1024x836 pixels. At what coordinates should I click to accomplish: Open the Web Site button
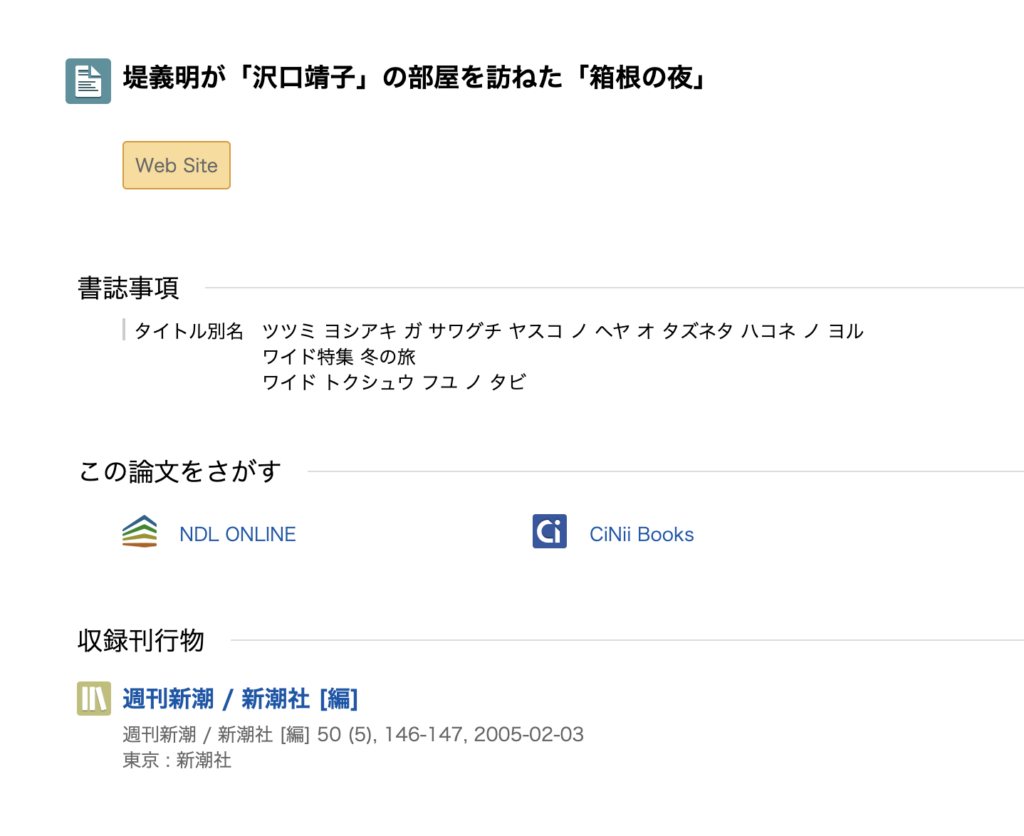176,165
